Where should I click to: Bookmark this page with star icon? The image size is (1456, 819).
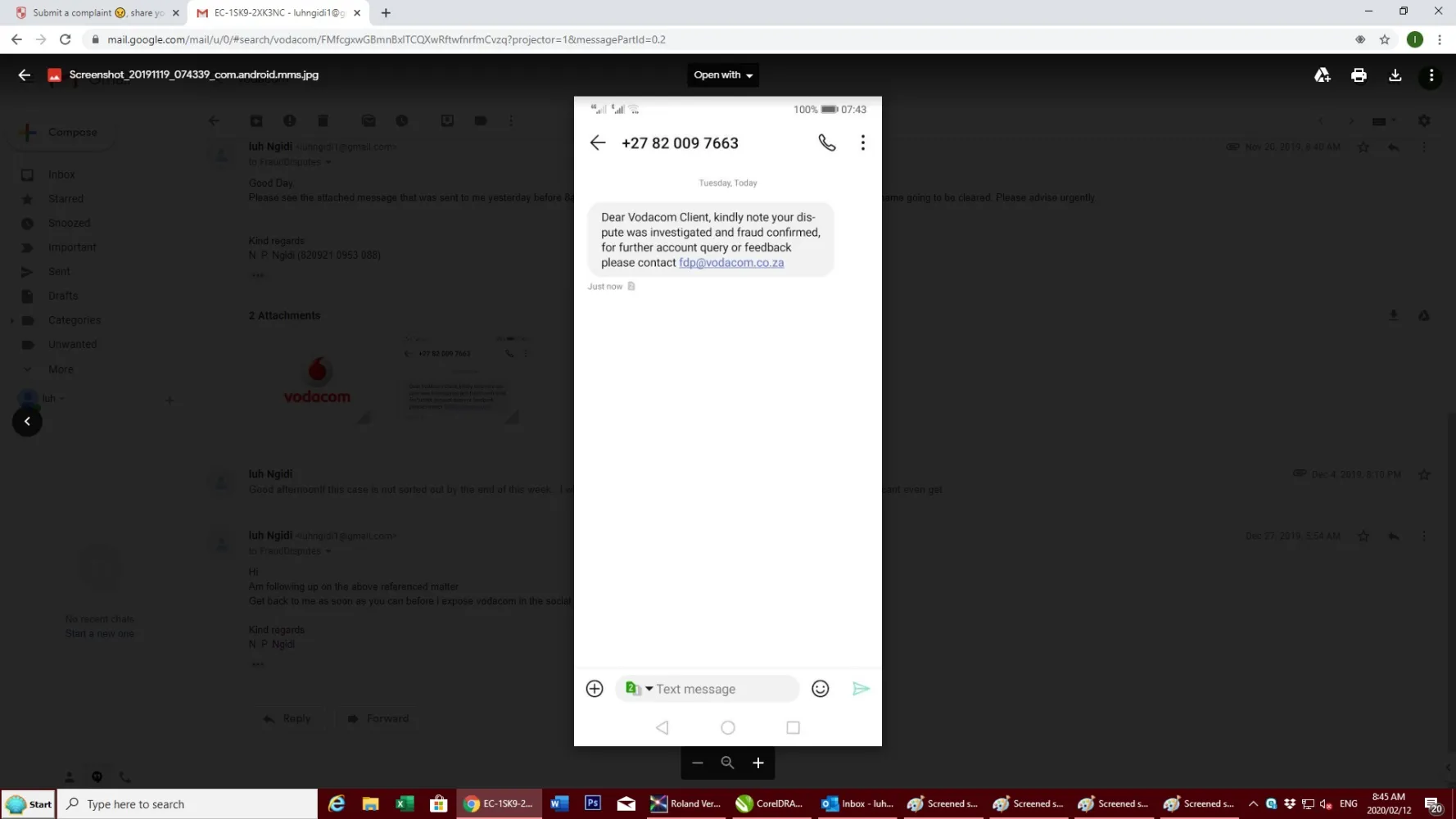point(1385,39)
